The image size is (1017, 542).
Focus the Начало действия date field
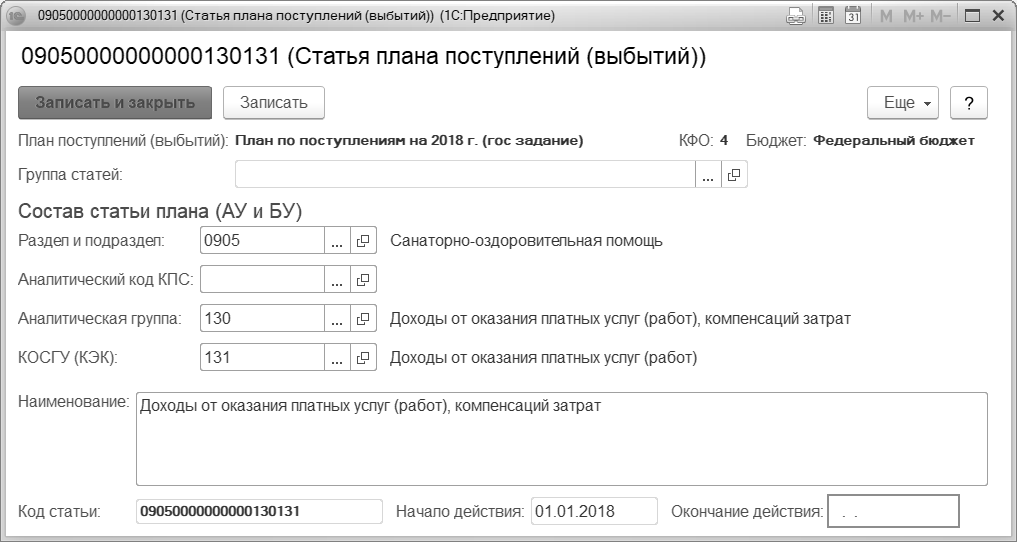coord(594,511)
